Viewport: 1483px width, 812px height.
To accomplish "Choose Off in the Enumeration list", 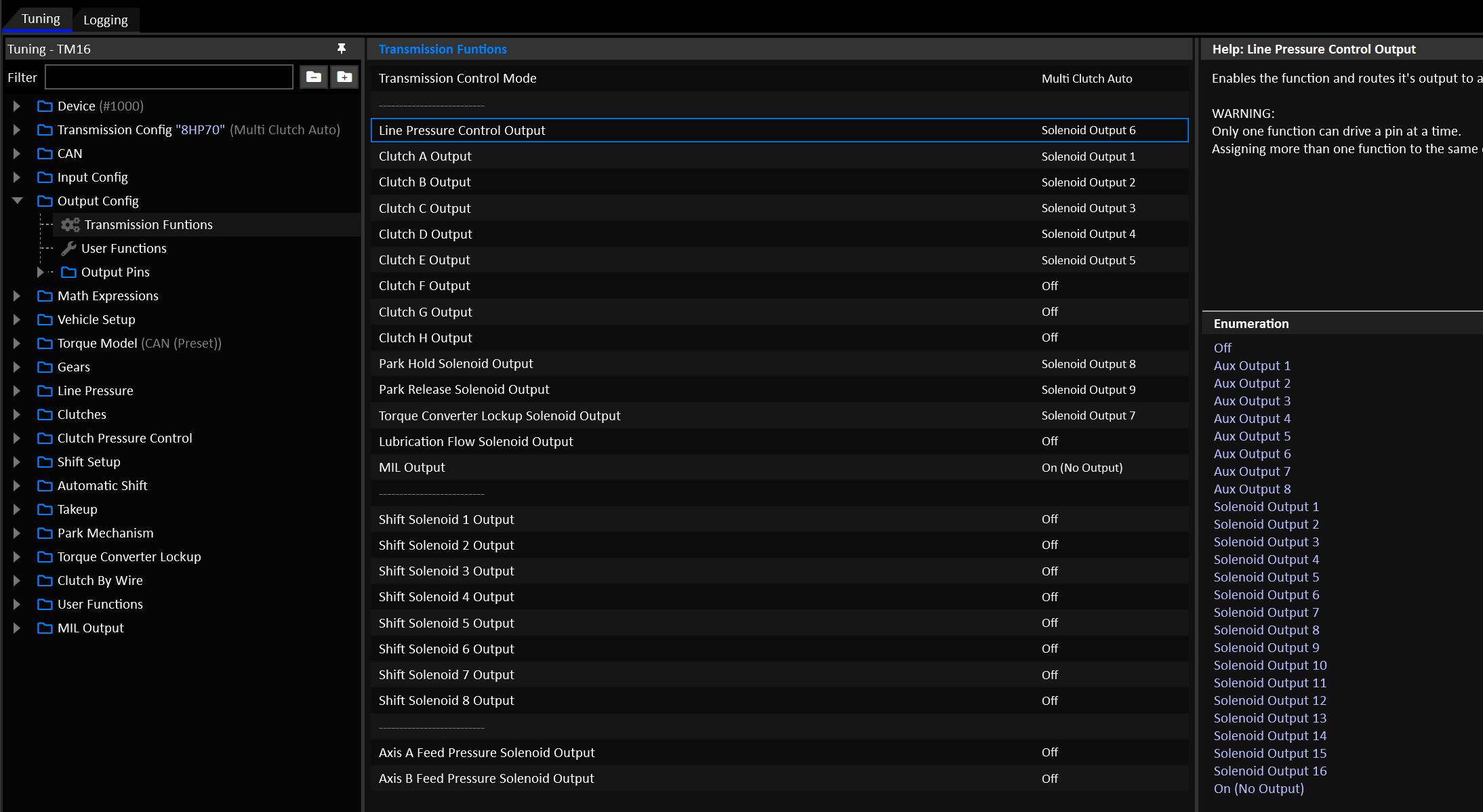I will (x=1223, y=348).
